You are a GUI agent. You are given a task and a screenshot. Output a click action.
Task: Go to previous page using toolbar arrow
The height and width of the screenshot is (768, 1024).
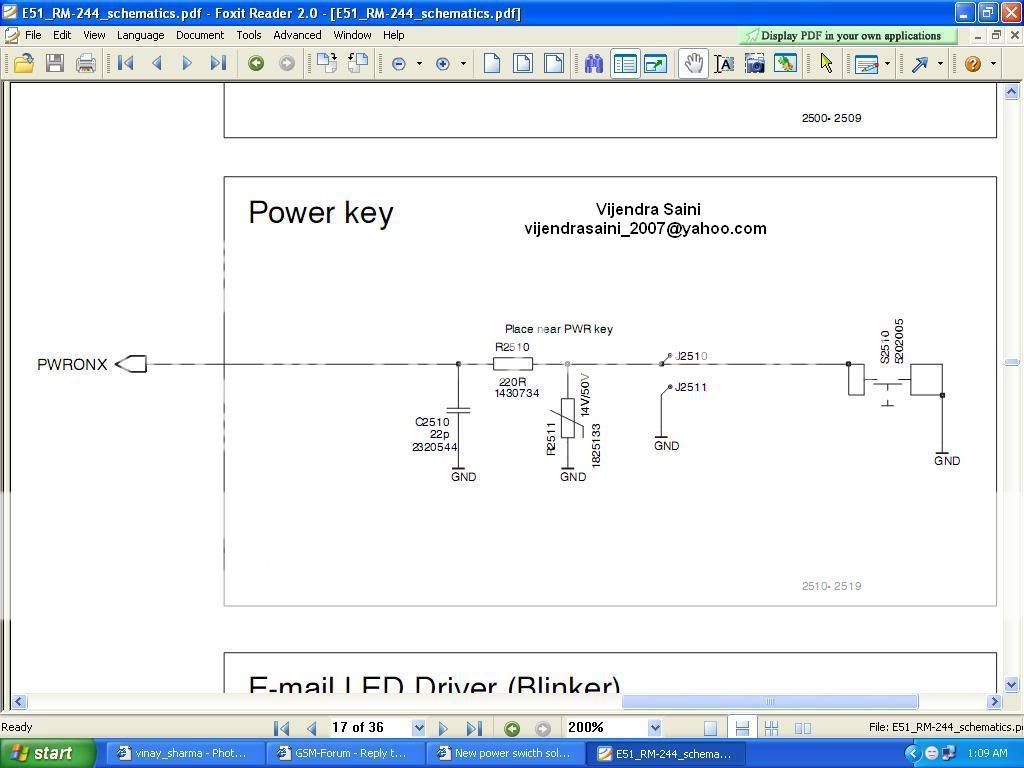pyautogui.click(x=156, y=63)
